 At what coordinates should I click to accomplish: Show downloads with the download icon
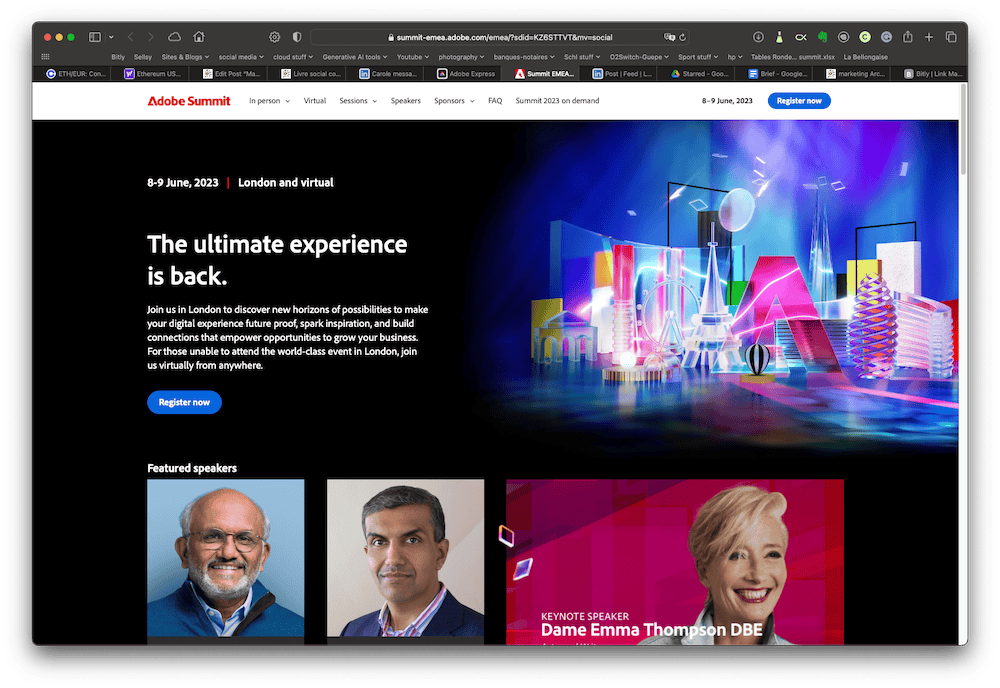[x=758, y=37]
